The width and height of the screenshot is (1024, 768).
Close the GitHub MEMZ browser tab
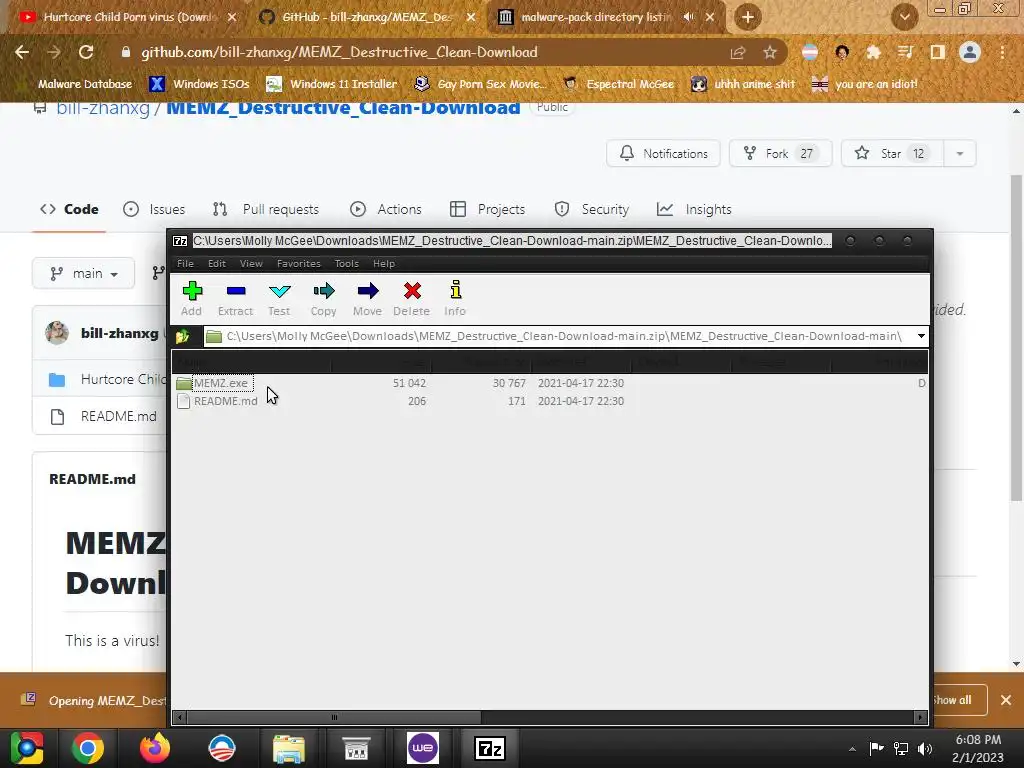pyautogui.click(x=471, y=18)
